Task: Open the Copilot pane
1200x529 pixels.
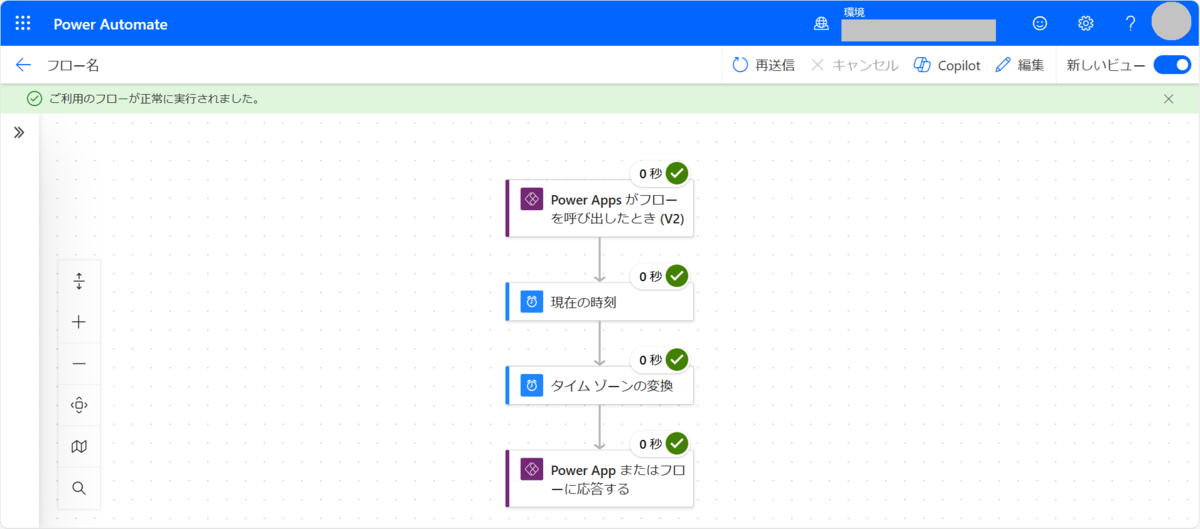Action: tap(947, 65)
